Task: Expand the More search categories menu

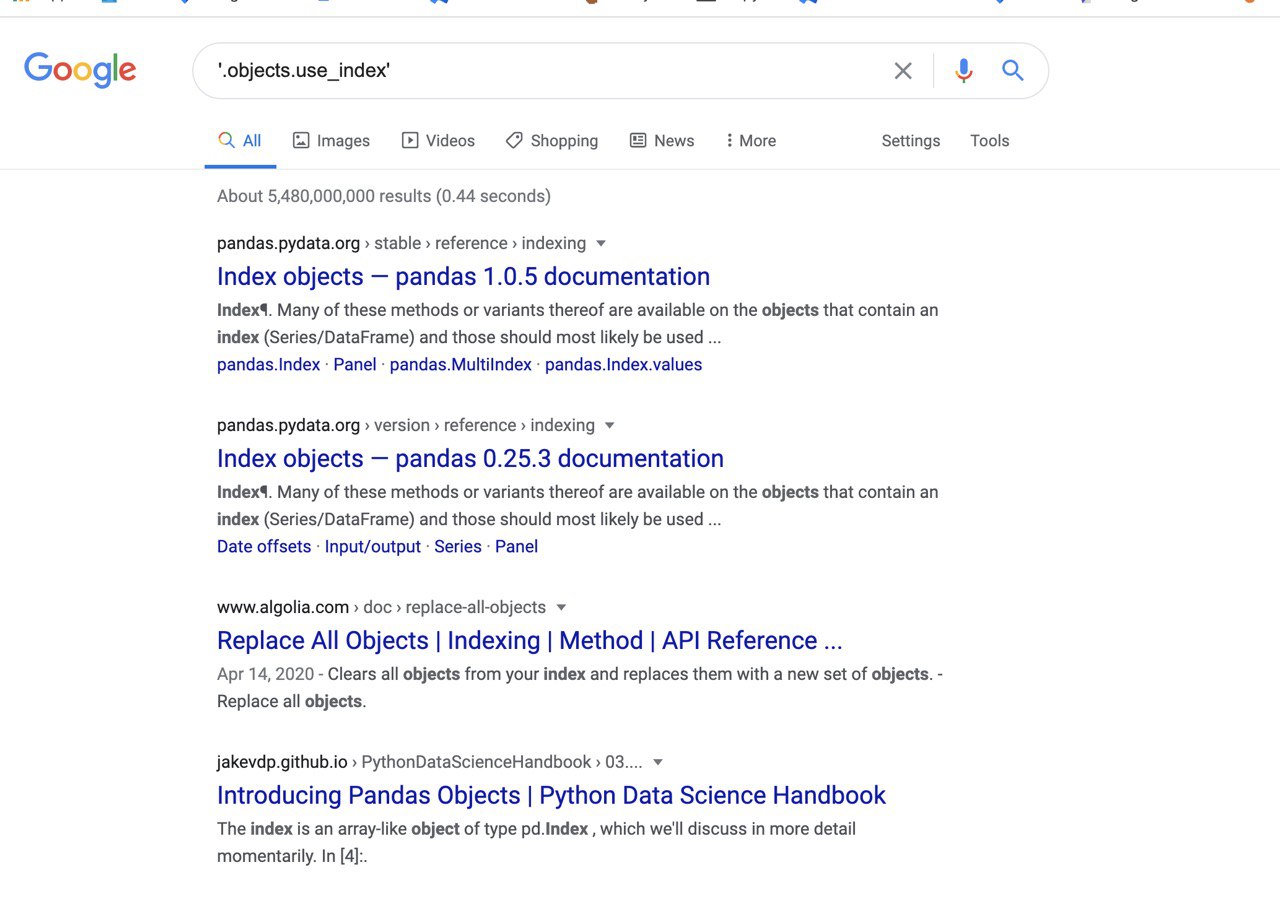Action: [x=751, y=141]
